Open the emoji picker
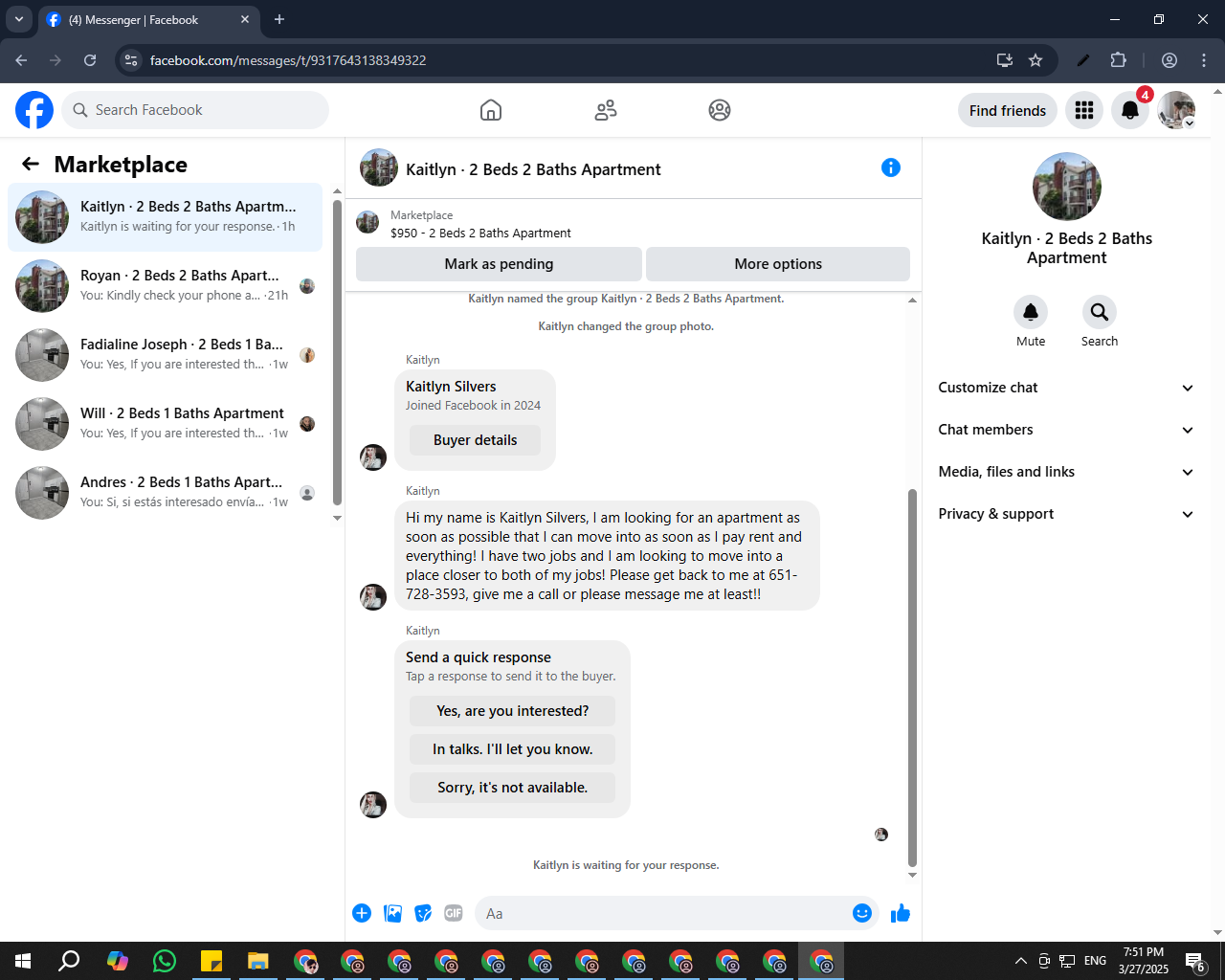Viewport: 1225px width, 980px height. tap(862, 913)
